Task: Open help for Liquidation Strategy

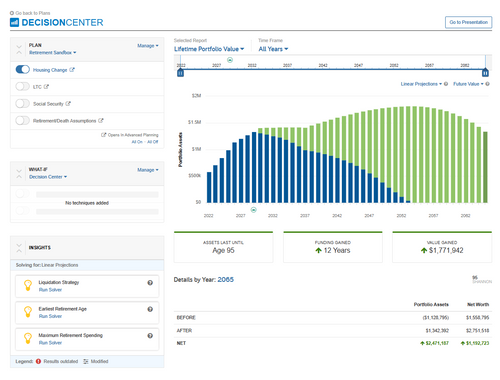Action: (x=150, y=283)
